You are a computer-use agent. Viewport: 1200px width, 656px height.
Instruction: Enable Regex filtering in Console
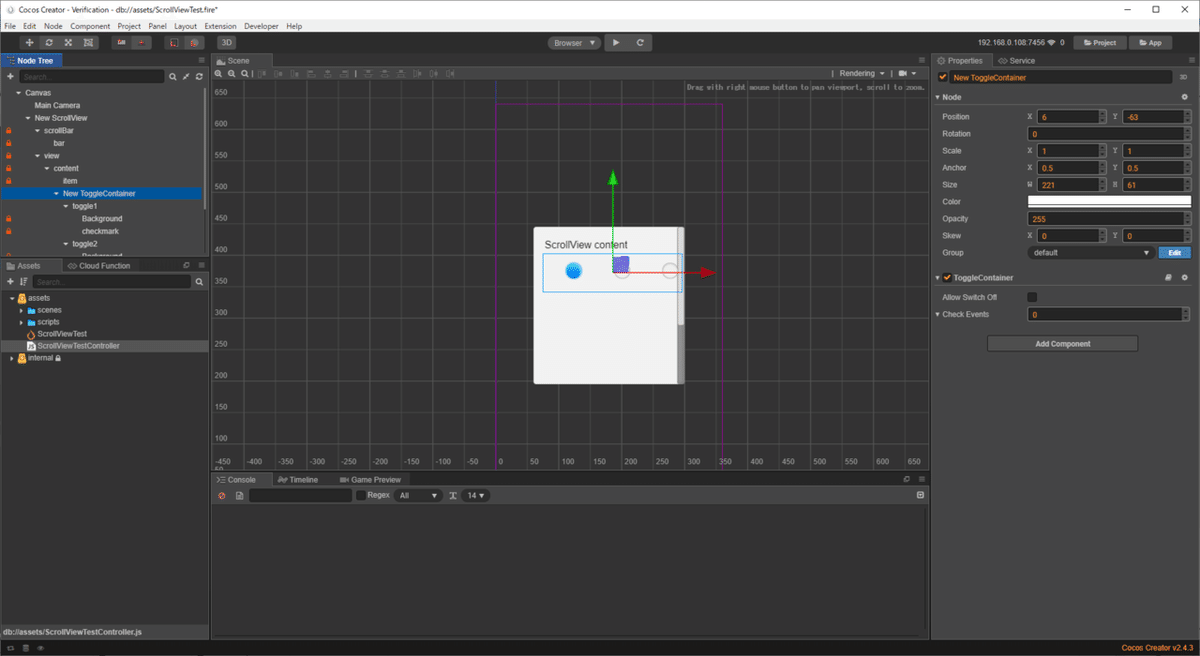coord(361,495)
